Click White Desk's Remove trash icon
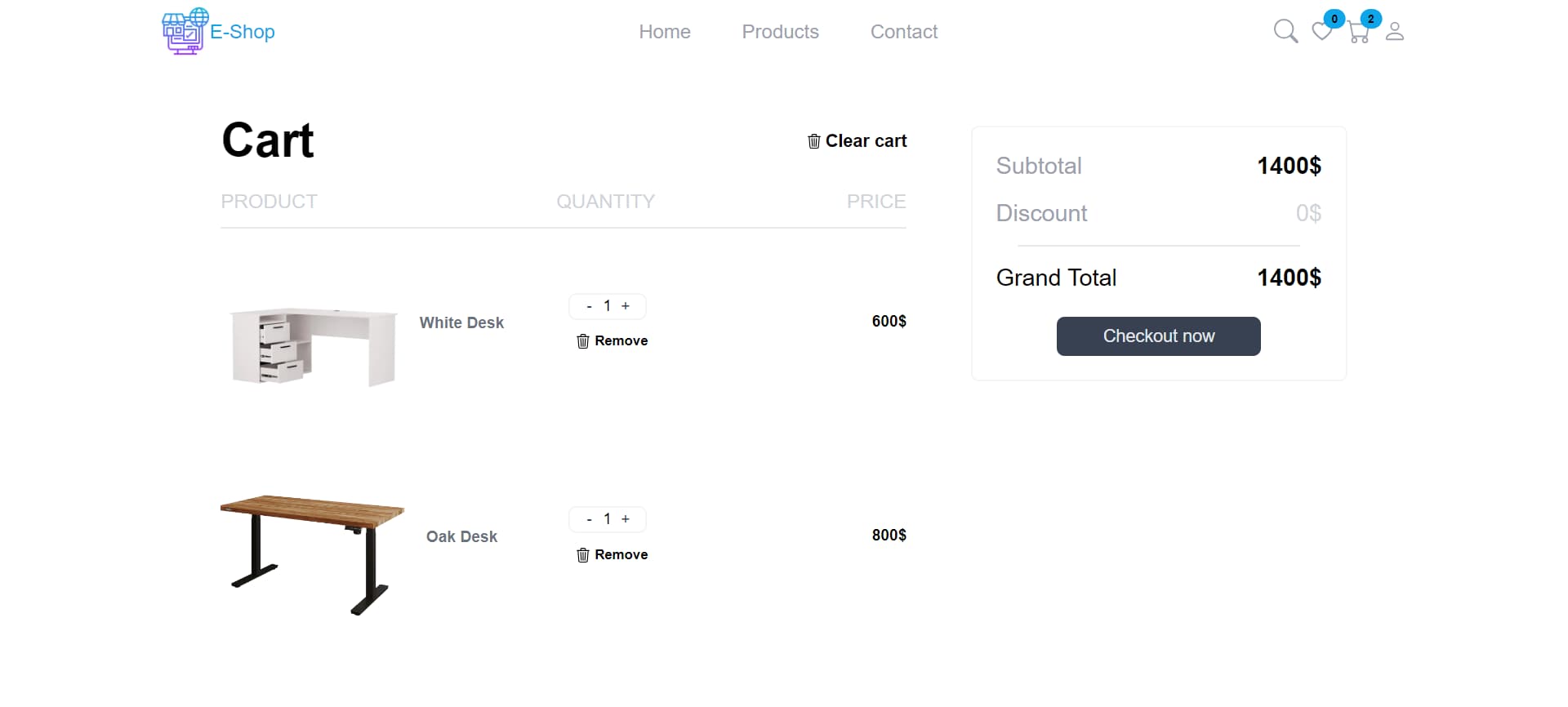Image resolution: width=1568 pixels, height=707 pixels. click(x=582, y=341)
